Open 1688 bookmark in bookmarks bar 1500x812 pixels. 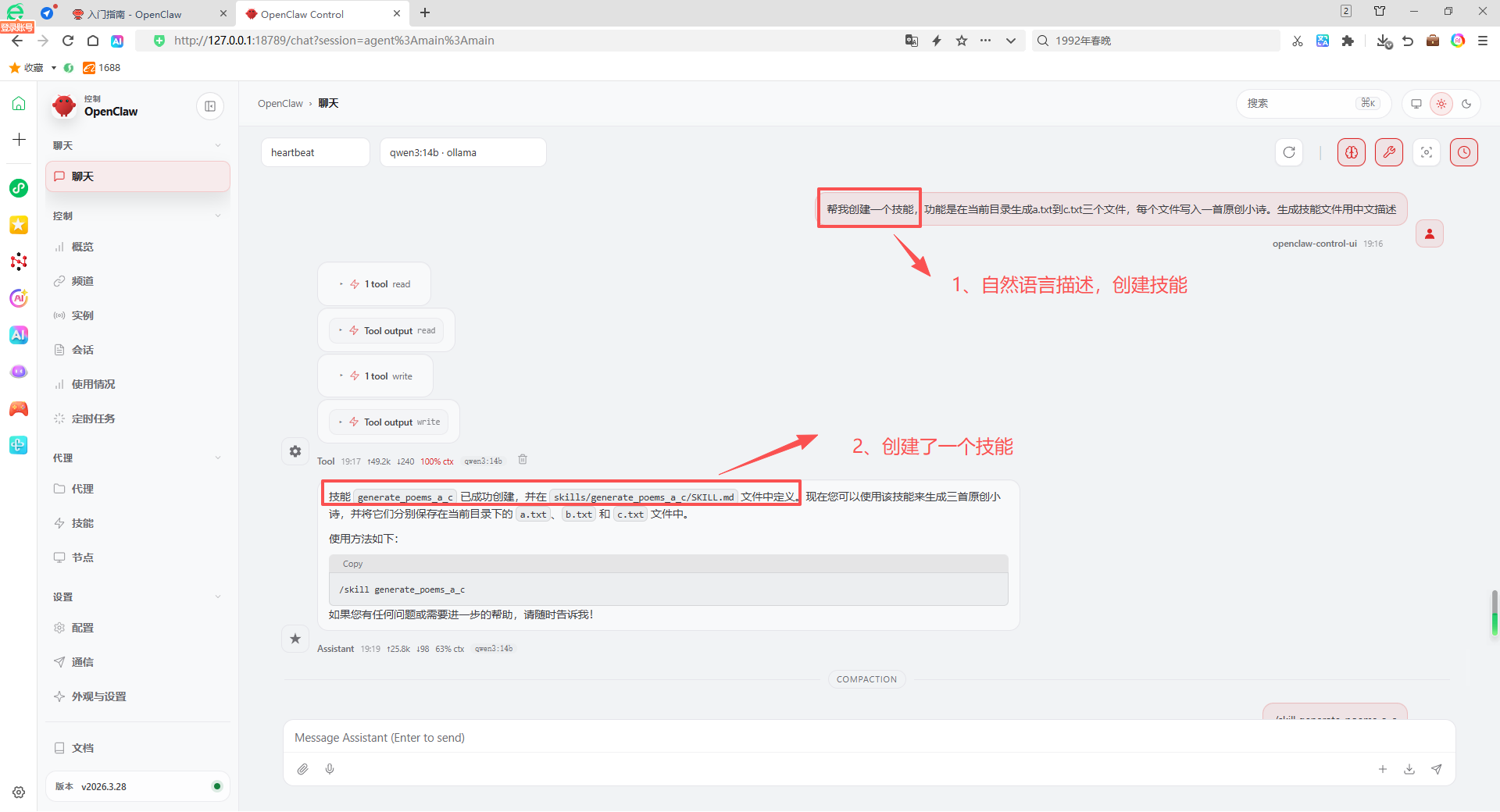click(102, 68)
